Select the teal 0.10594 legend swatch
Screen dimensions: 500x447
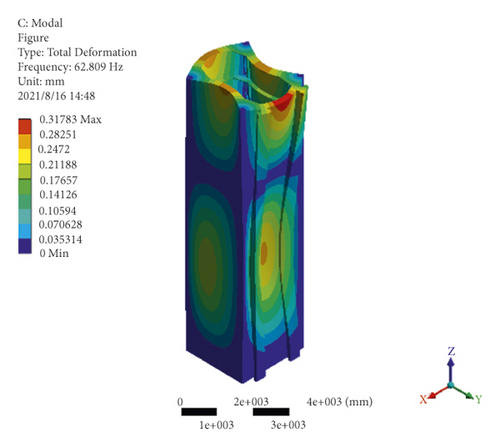coord(25,217)
